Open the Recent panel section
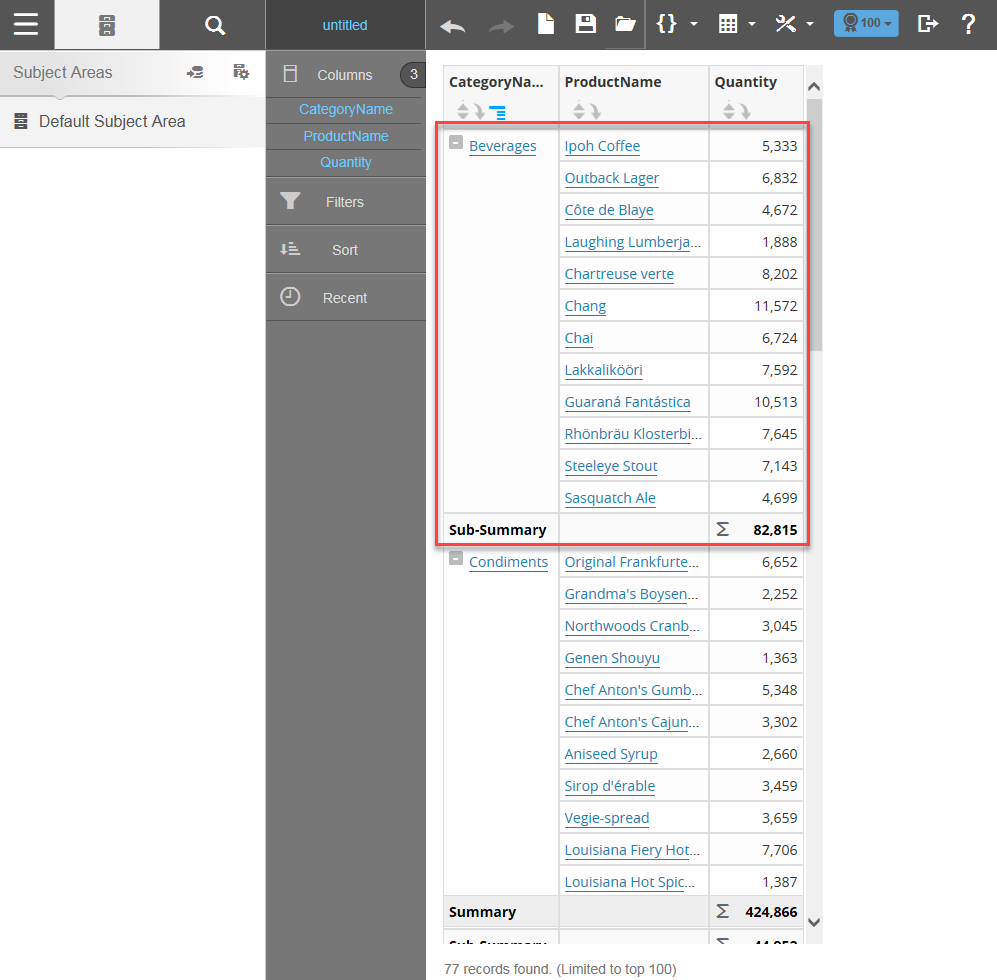 (x=345, y=298)
